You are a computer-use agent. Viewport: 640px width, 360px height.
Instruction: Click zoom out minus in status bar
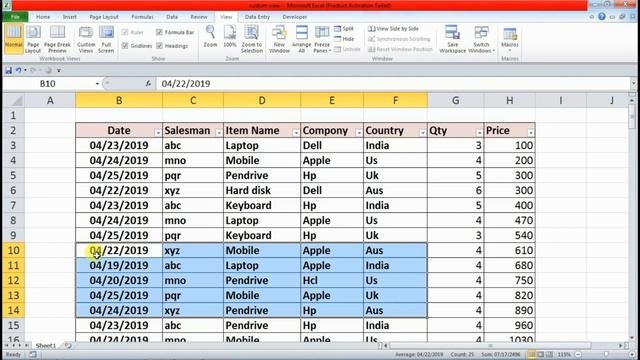578,354
